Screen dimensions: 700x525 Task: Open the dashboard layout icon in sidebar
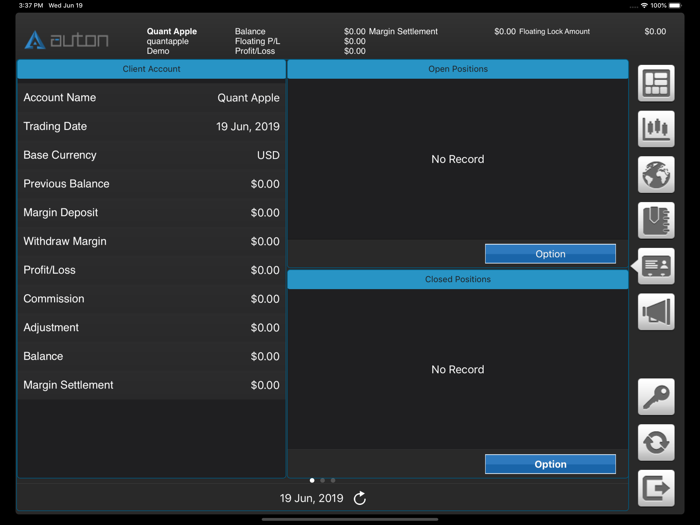tap(656, 84)
